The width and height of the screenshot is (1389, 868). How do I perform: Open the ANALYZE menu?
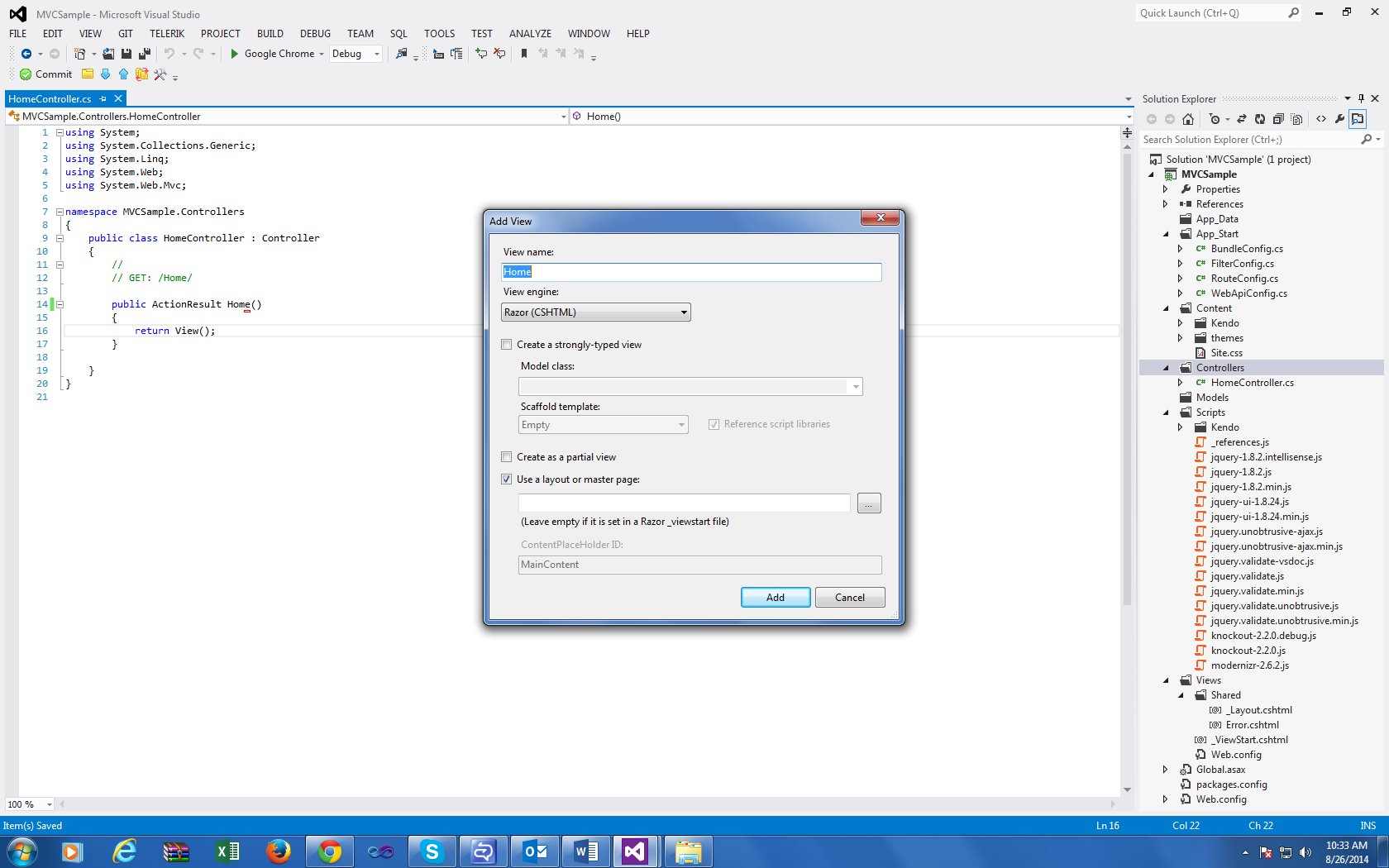tap(530, 34)
